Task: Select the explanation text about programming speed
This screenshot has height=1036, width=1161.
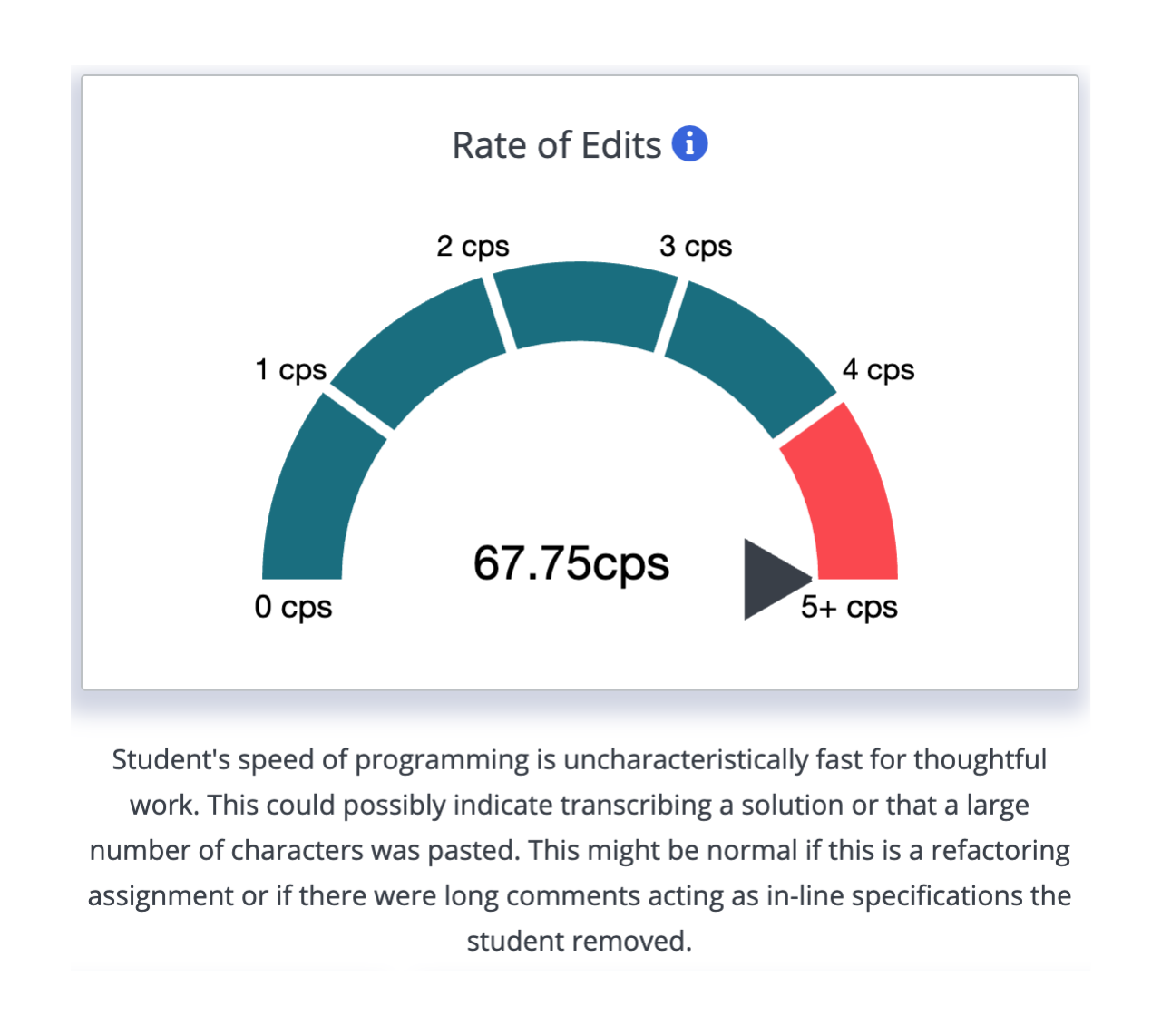Action: (x=580, y=848)
